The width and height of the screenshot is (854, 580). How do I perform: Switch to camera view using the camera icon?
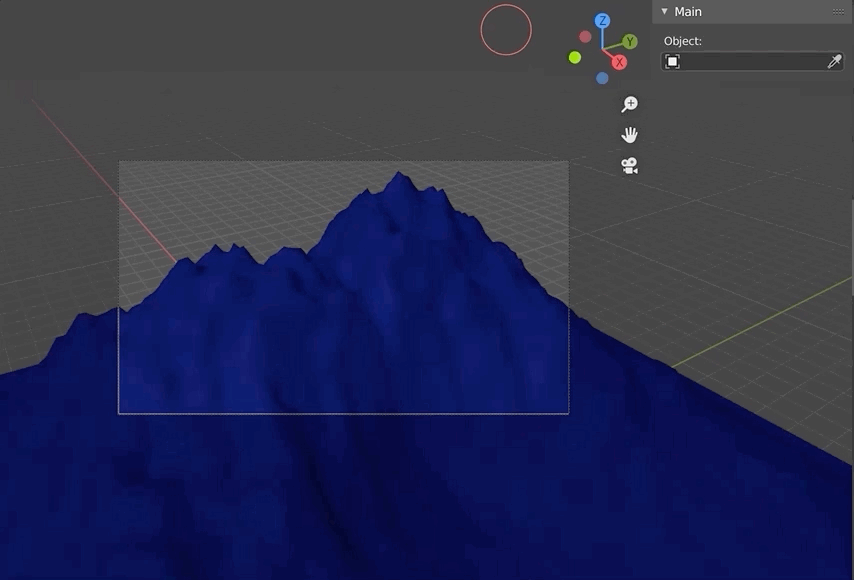[x=629, y=166]
